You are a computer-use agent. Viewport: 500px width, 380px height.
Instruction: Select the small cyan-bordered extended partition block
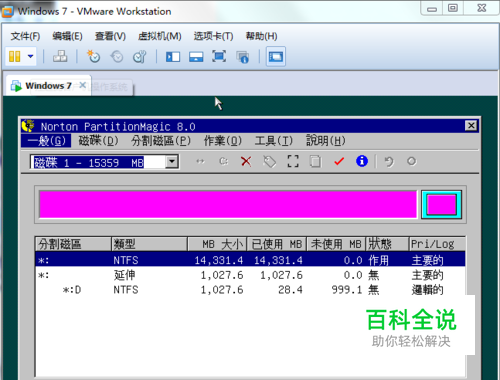pos(441,204)
